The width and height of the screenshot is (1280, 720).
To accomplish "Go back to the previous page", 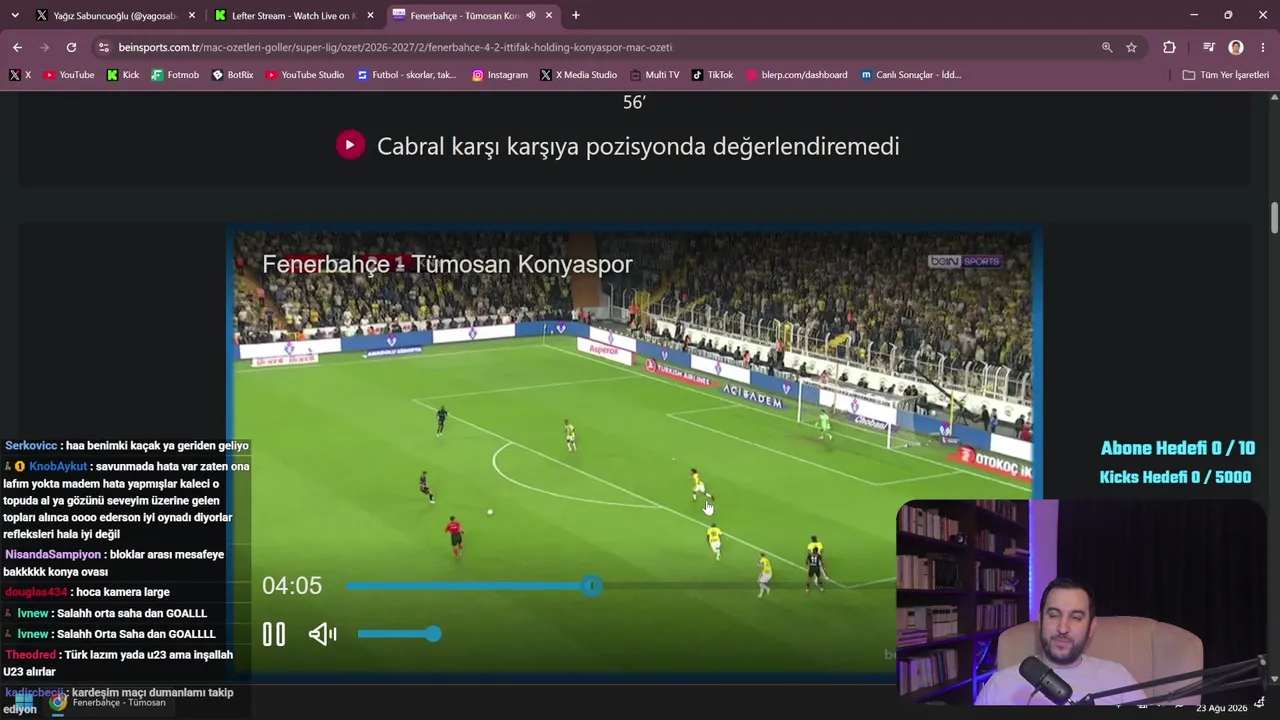I will point(17,47).
